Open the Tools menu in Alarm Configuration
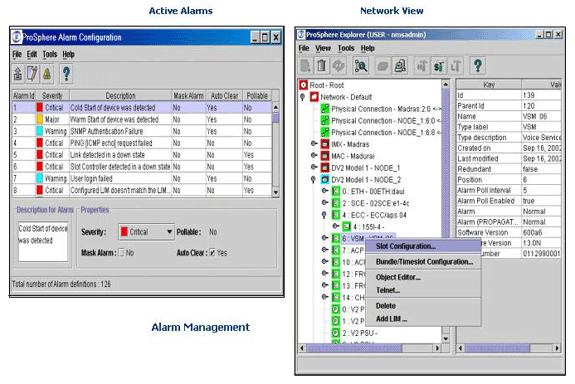 50,54
